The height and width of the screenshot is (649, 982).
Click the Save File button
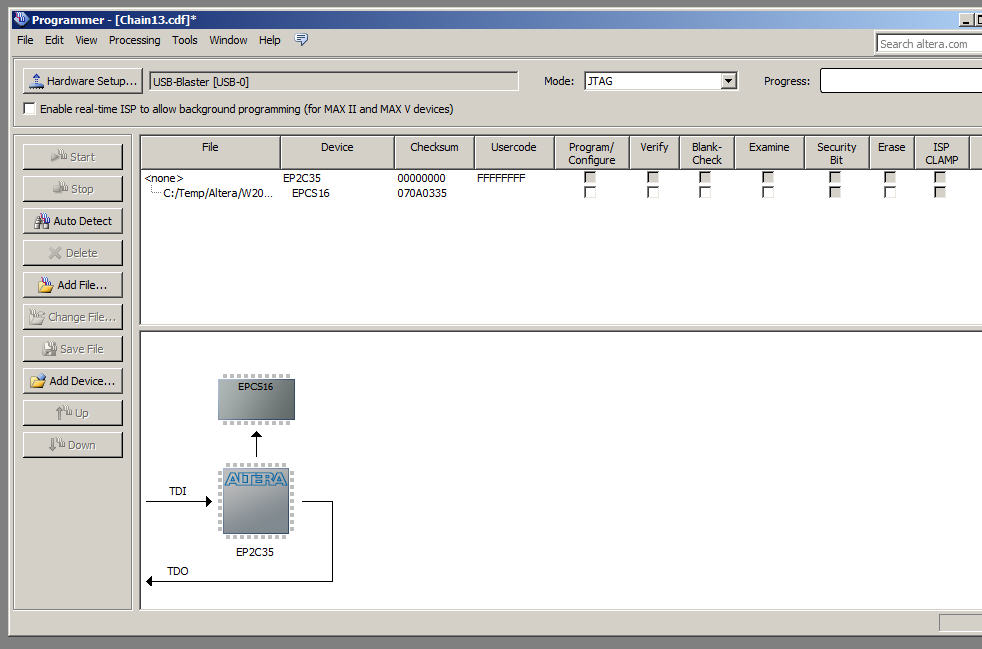tap(73, 349)
